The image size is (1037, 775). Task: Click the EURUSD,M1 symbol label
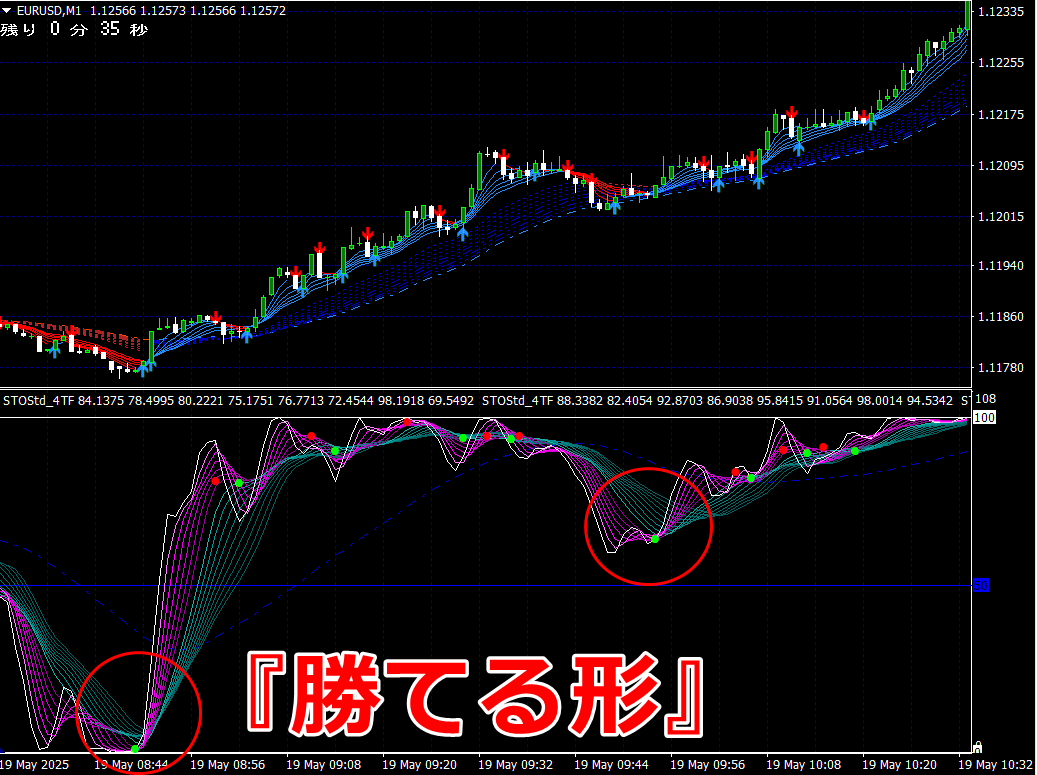51,11
